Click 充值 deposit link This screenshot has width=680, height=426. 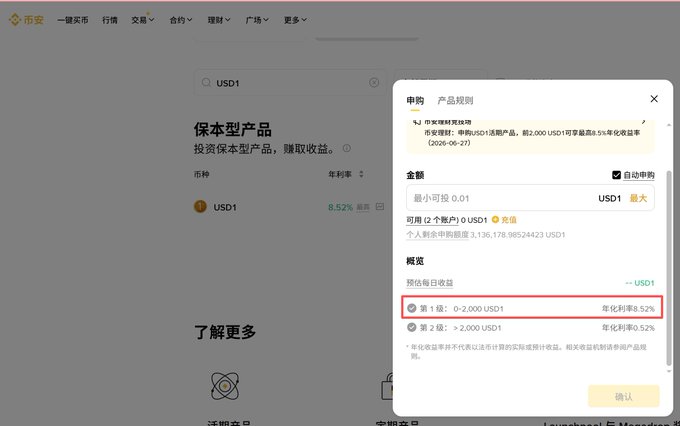tap(504, 220)
